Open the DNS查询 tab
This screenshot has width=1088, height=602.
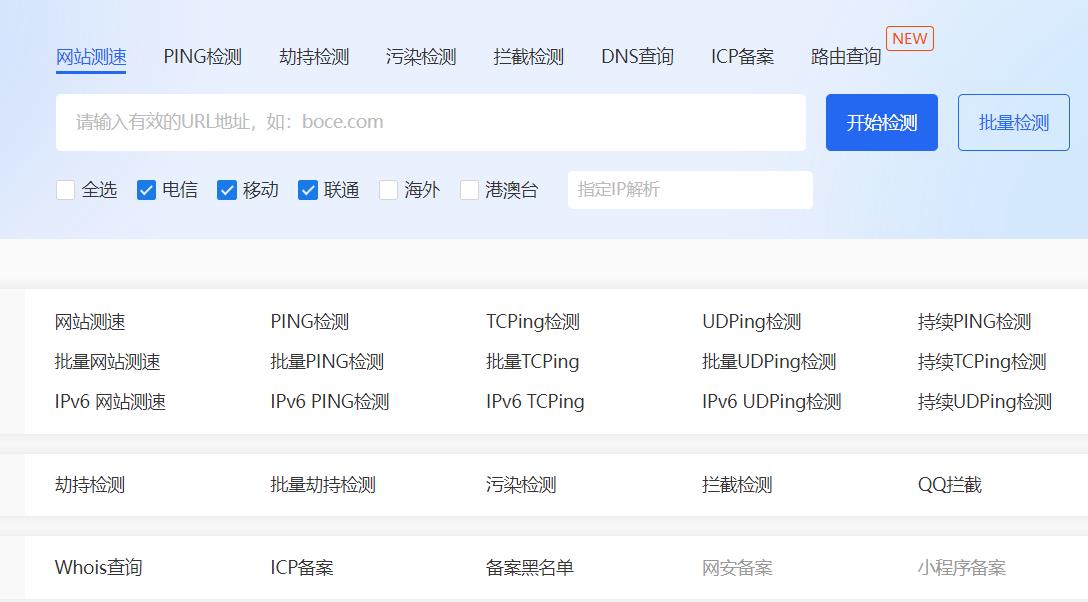(637, 57)
